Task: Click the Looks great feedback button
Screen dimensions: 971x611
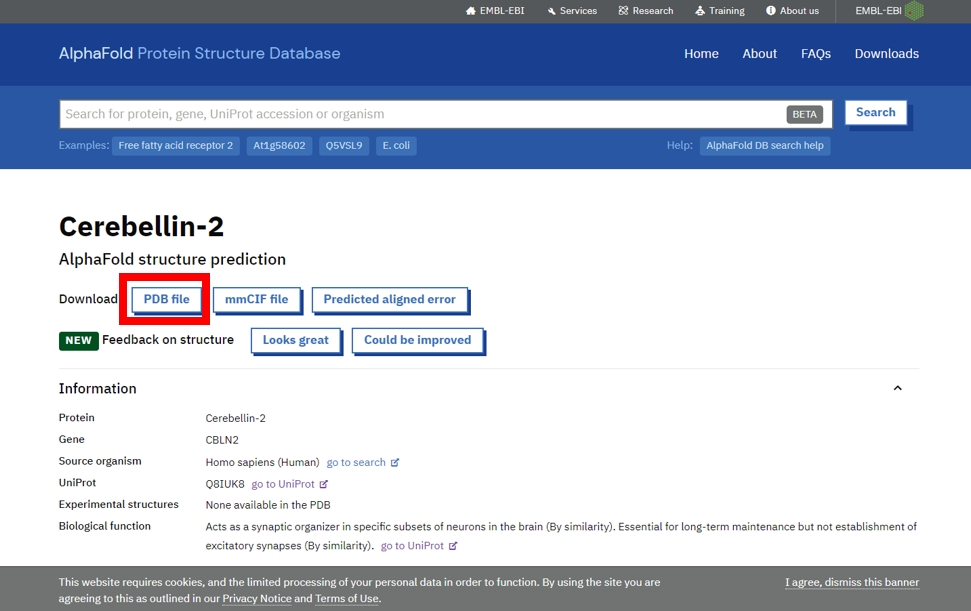Action: 295,340
